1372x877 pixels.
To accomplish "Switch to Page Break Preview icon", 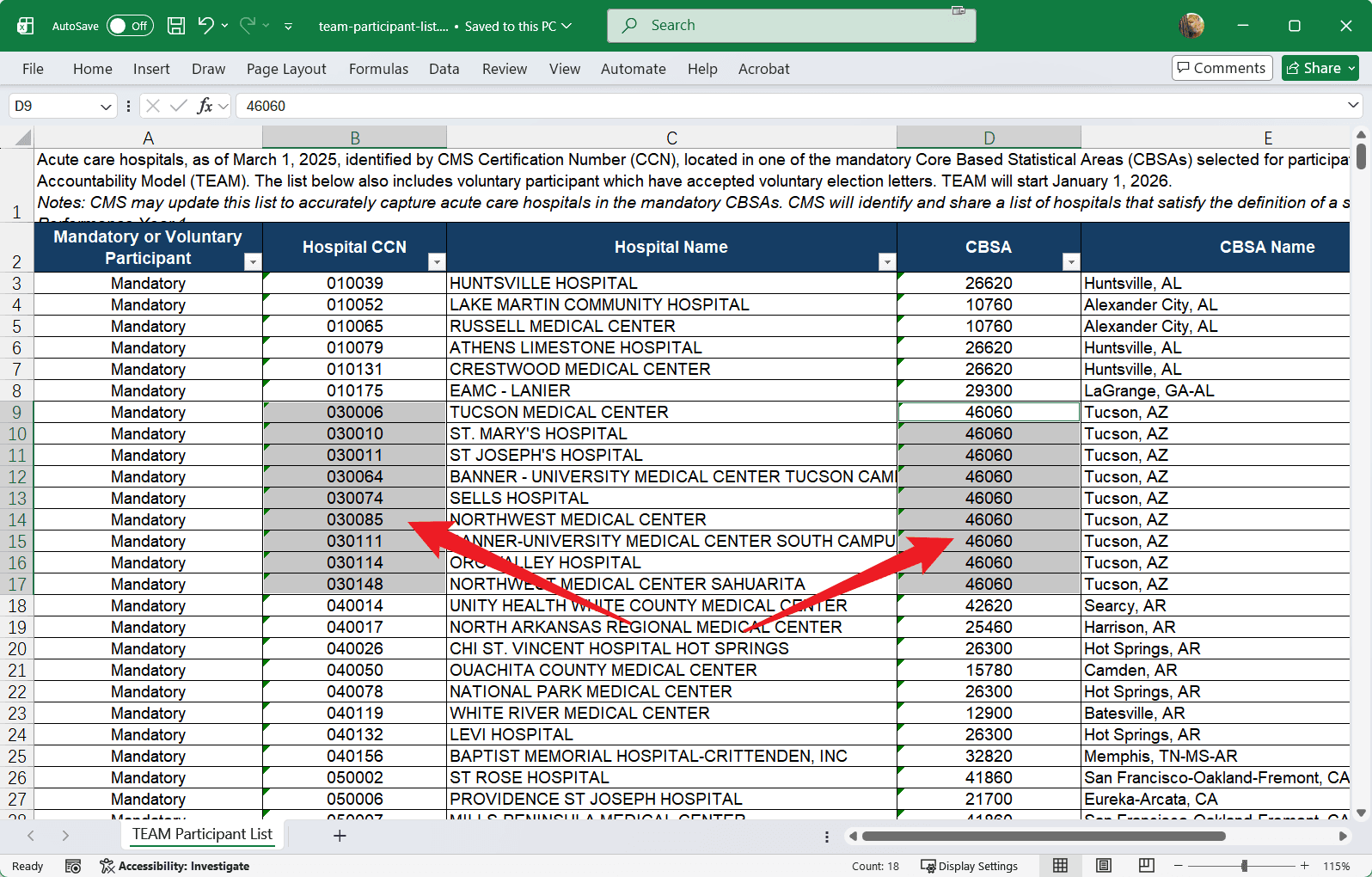I will 1147,866.
